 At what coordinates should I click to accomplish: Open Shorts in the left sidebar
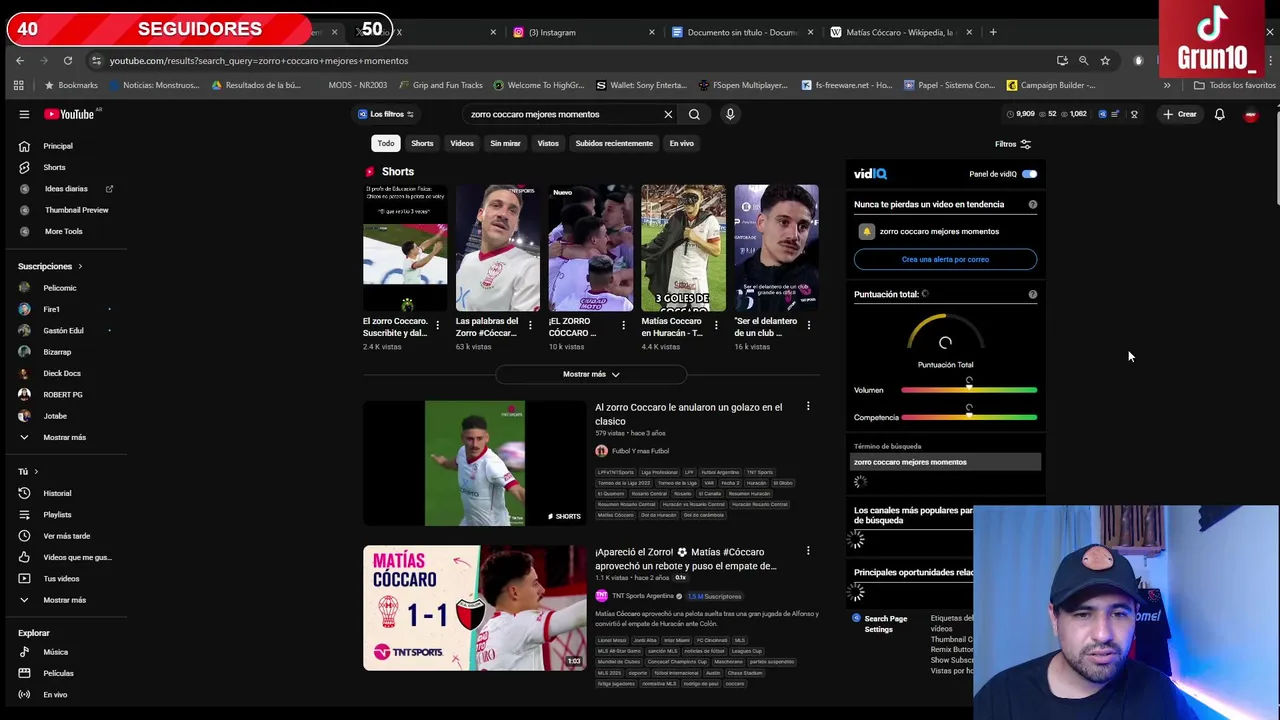pos(55,167)
